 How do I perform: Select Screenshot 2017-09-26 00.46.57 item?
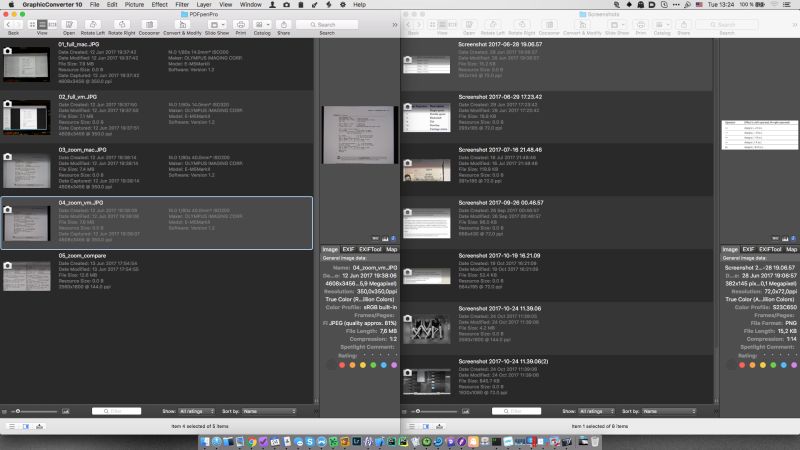coord(557,222)
